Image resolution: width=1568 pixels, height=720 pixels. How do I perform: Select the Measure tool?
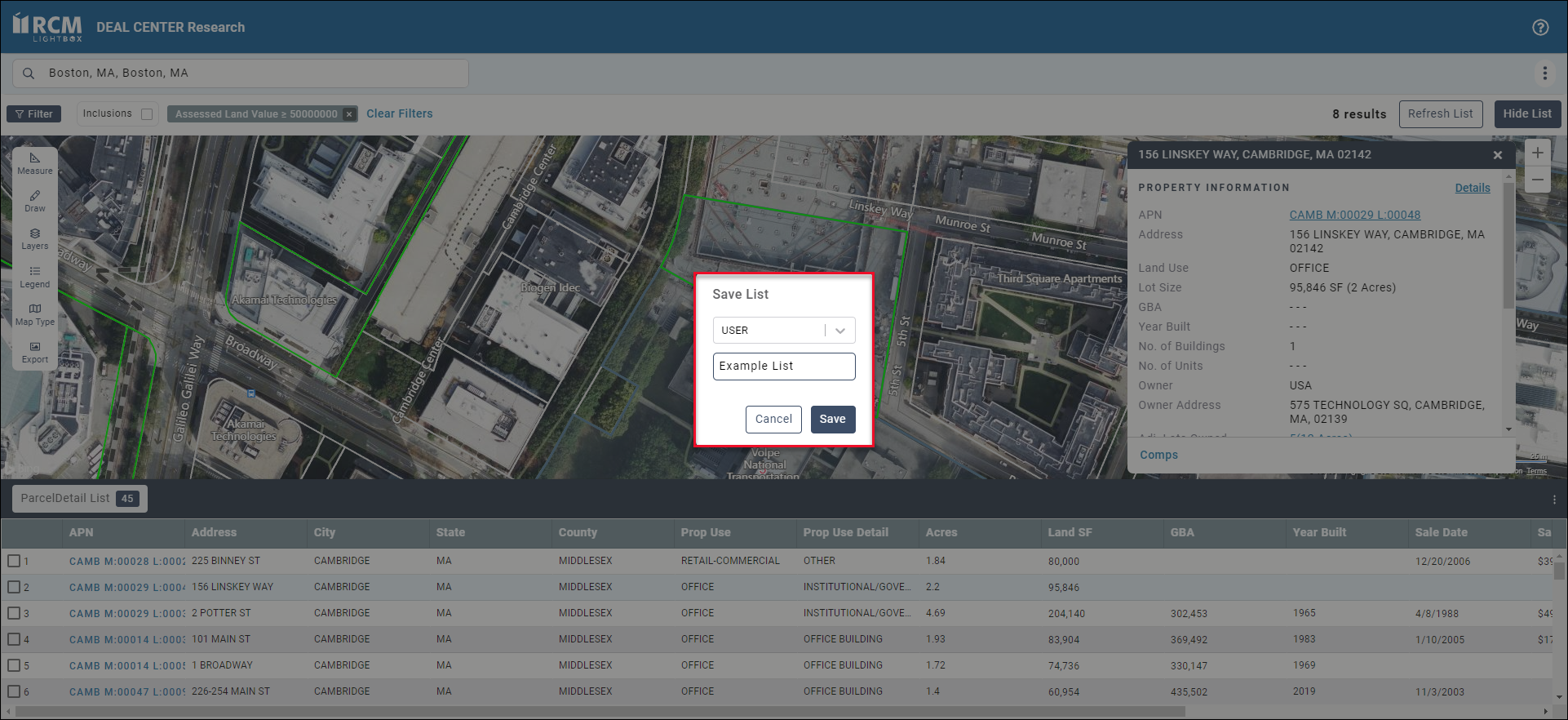[x=34, y=163]
